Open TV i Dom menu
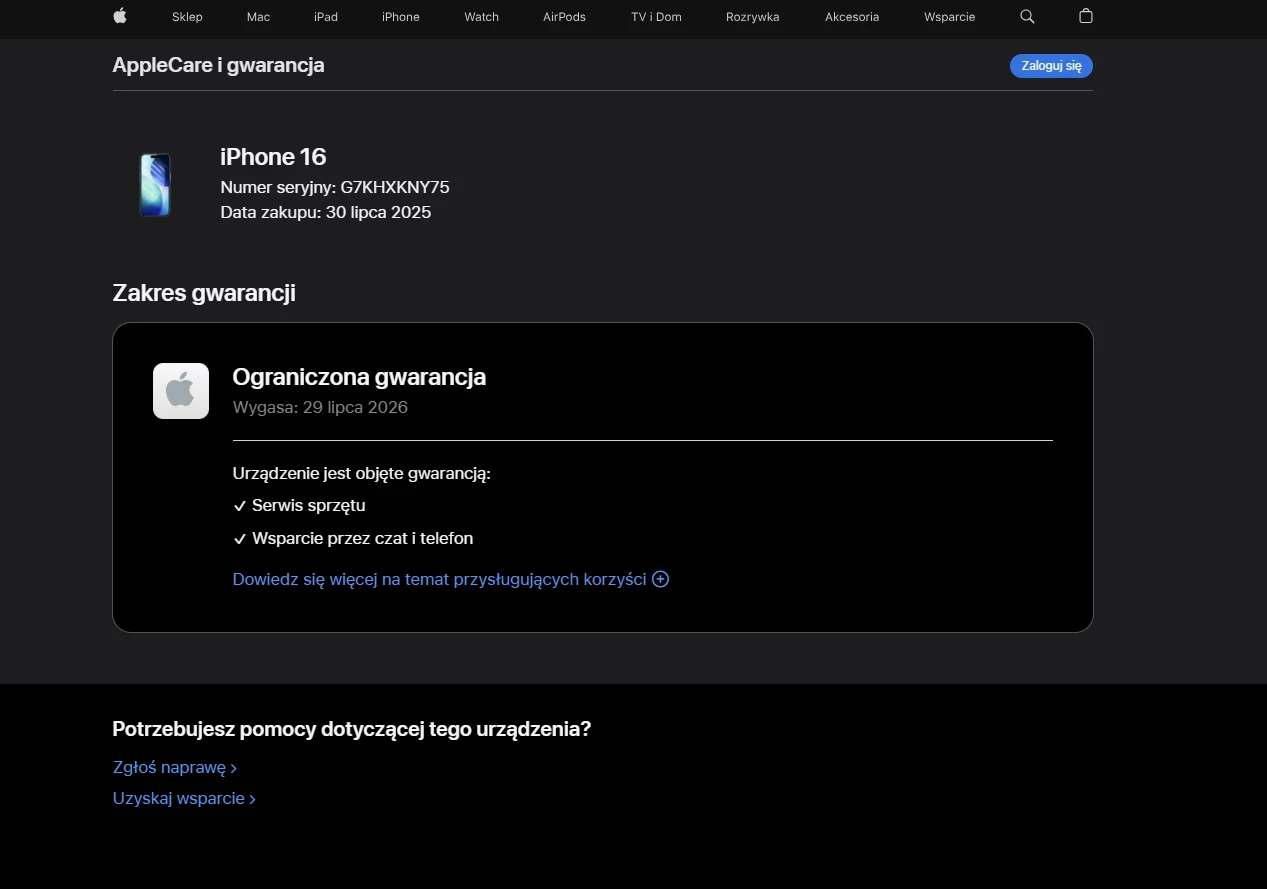This screenshot has height=889, width=1267. [x=656, y=17]
